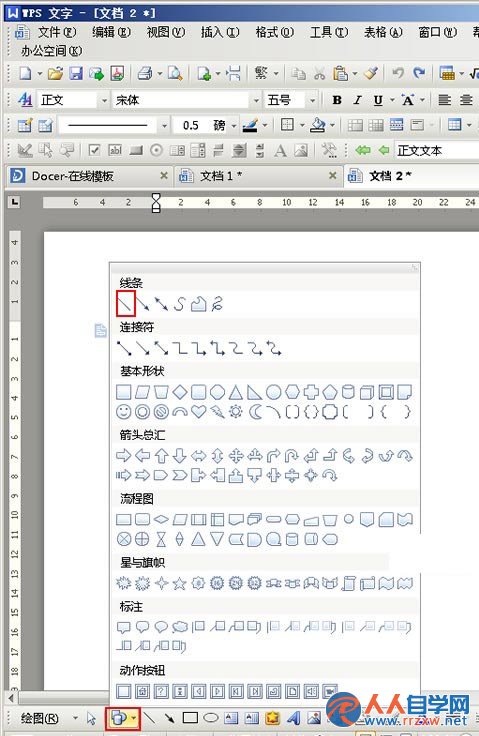Toggle Underline formatting
Viewport: 479px width, 736px height.
pyautogui.click(x=378, y=100)
